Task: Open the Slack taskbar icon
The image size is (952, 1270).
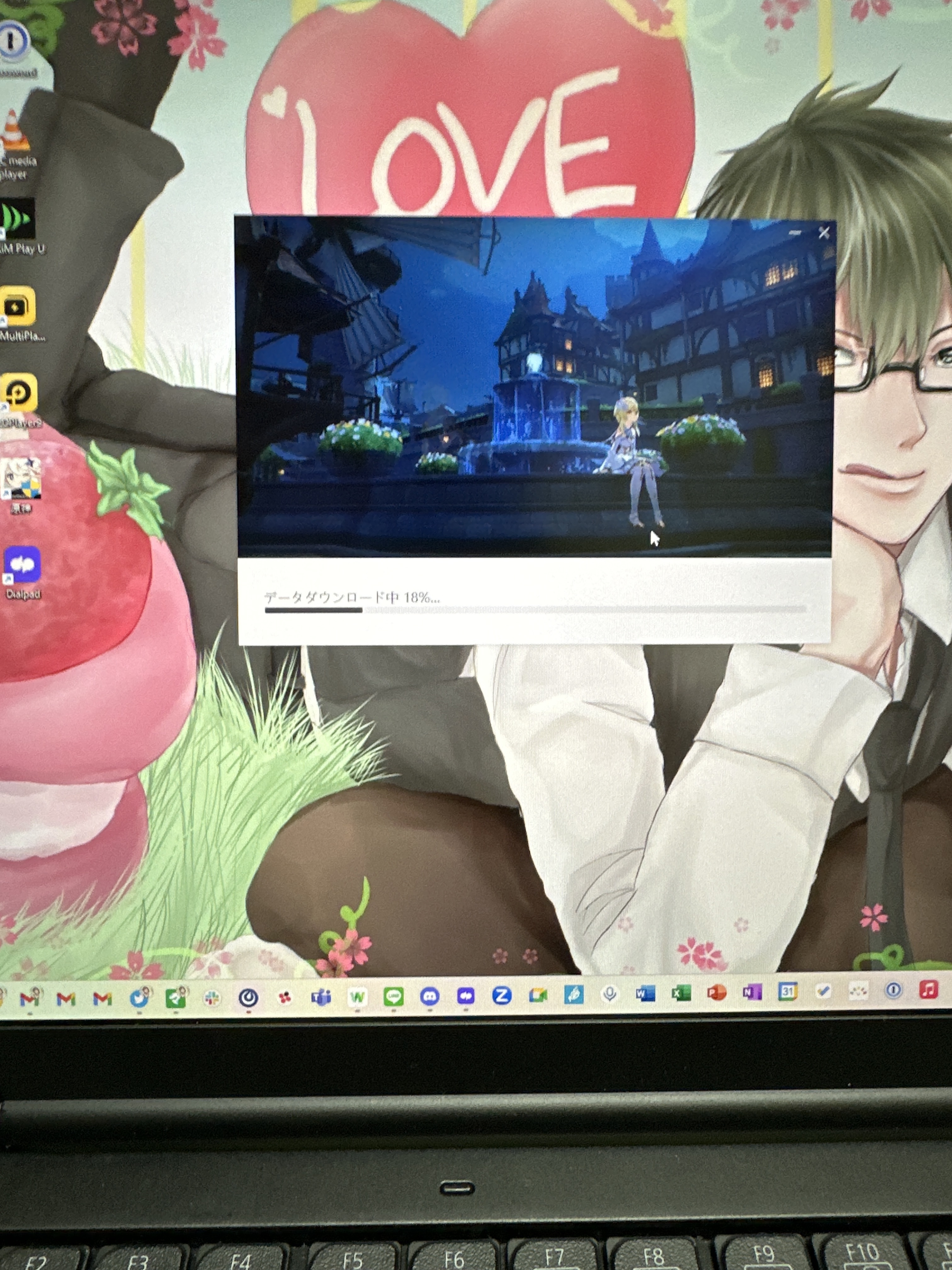Action: 212,998
